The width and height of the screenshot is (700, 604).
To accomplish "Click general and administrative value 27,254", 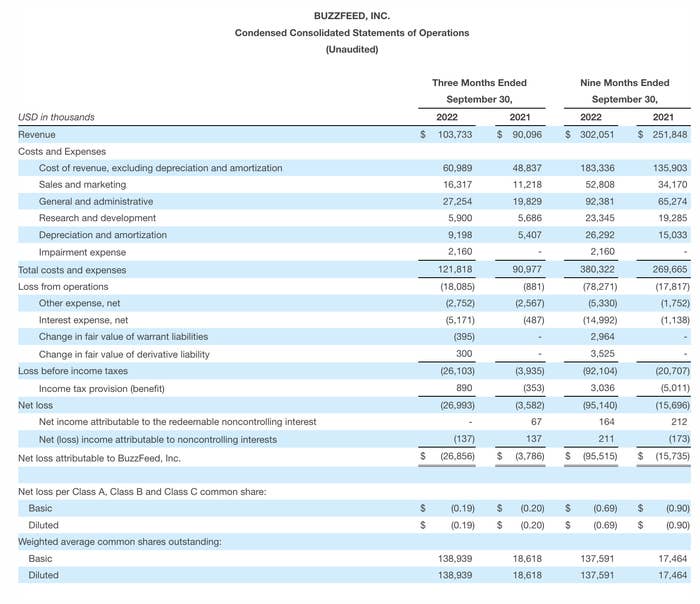I will (x=458, y=201).
